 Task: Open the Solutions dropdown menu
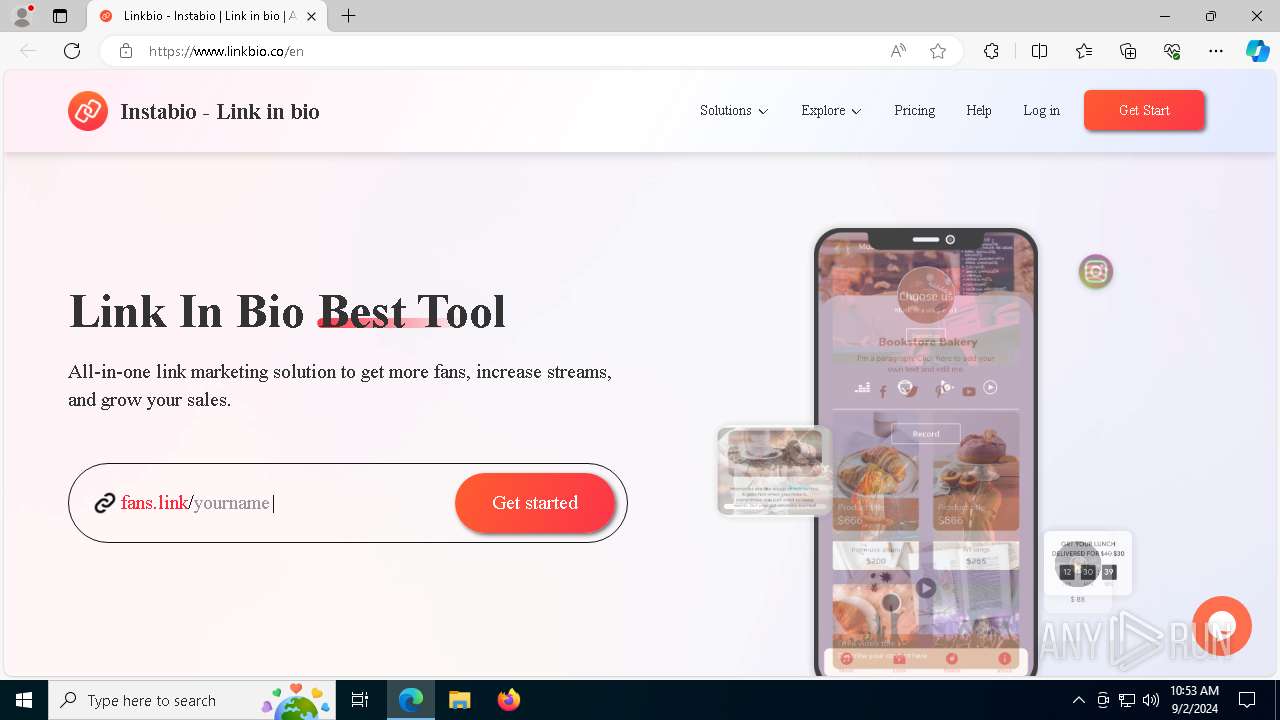(734, 111)
